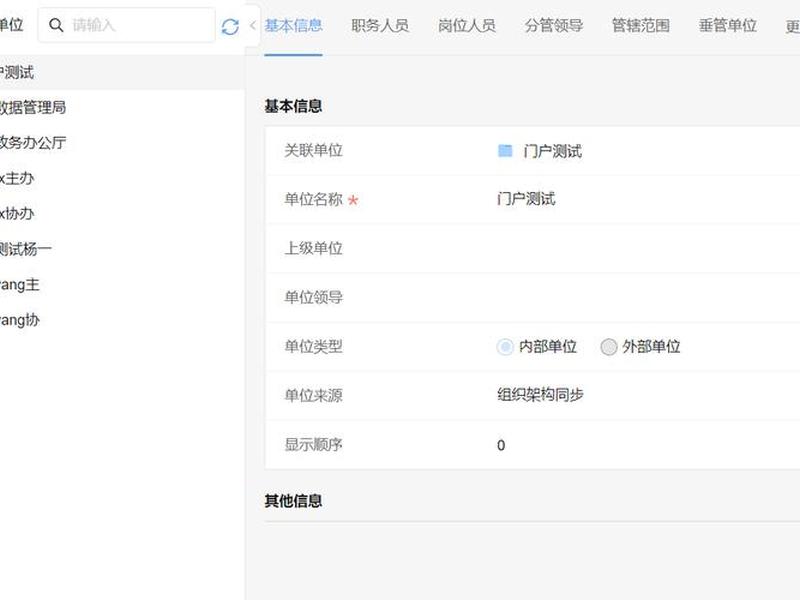Click the 基本信息 section heading

click(293, 106)
